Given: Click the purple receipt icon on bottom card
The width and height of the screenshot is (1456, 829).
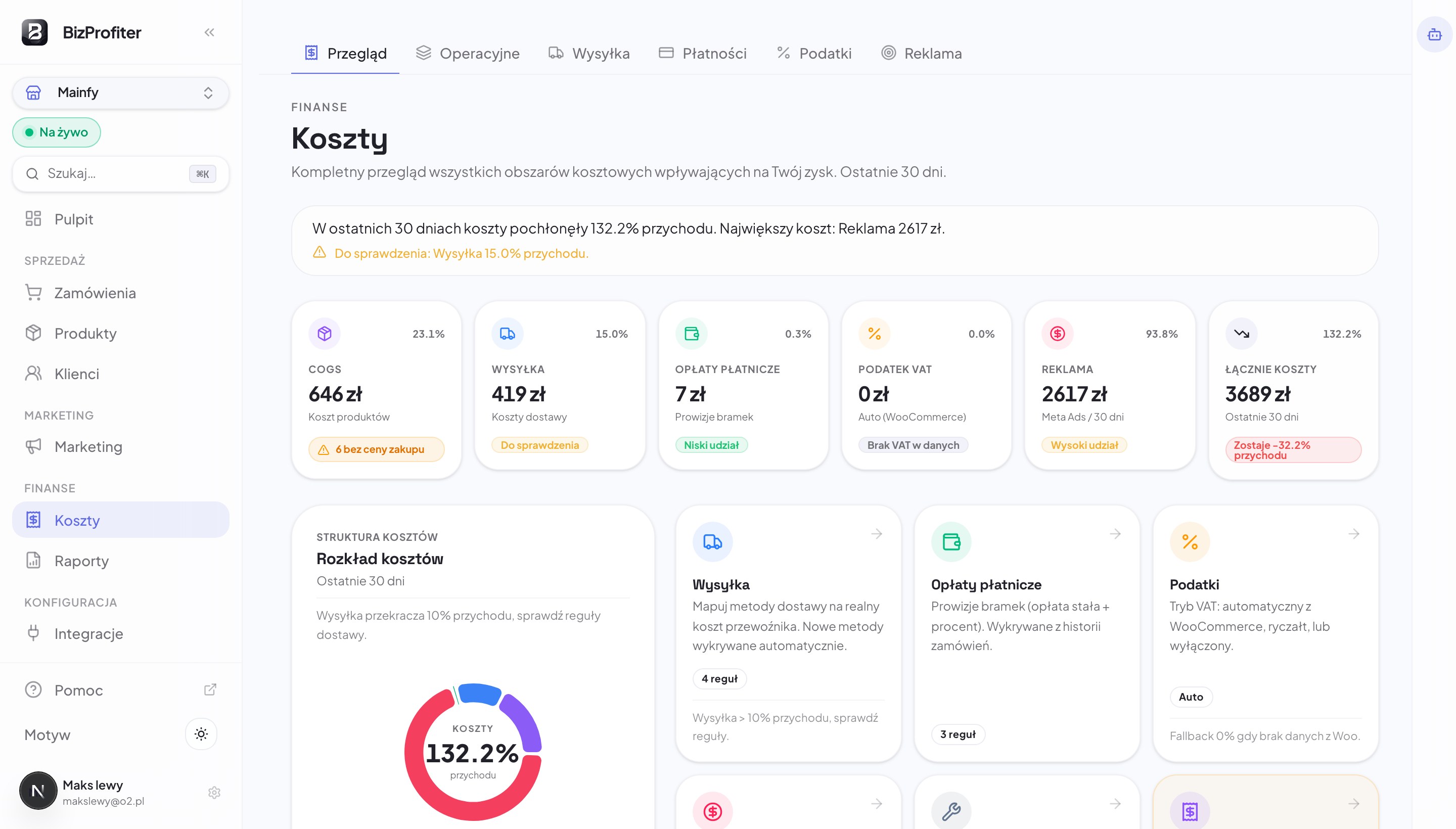Looking at the screenshot, I should pos(1190,811).
